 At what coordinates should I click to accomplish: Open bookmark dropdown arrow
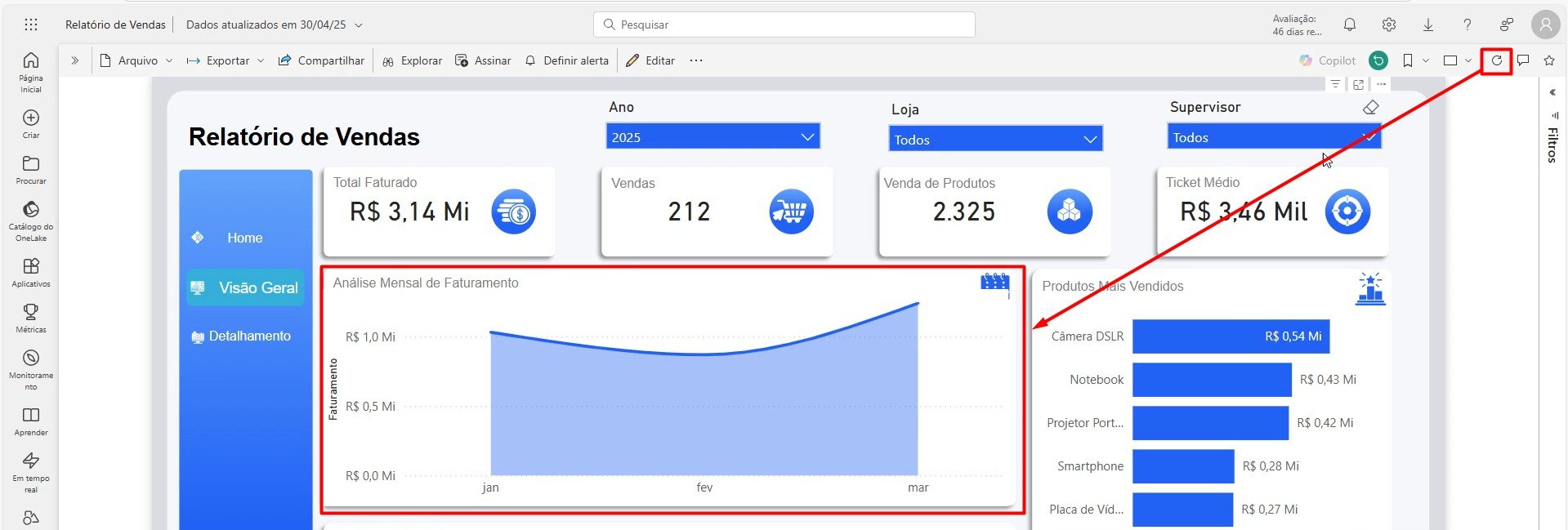pyautogui.click(x=1426, y=60)
